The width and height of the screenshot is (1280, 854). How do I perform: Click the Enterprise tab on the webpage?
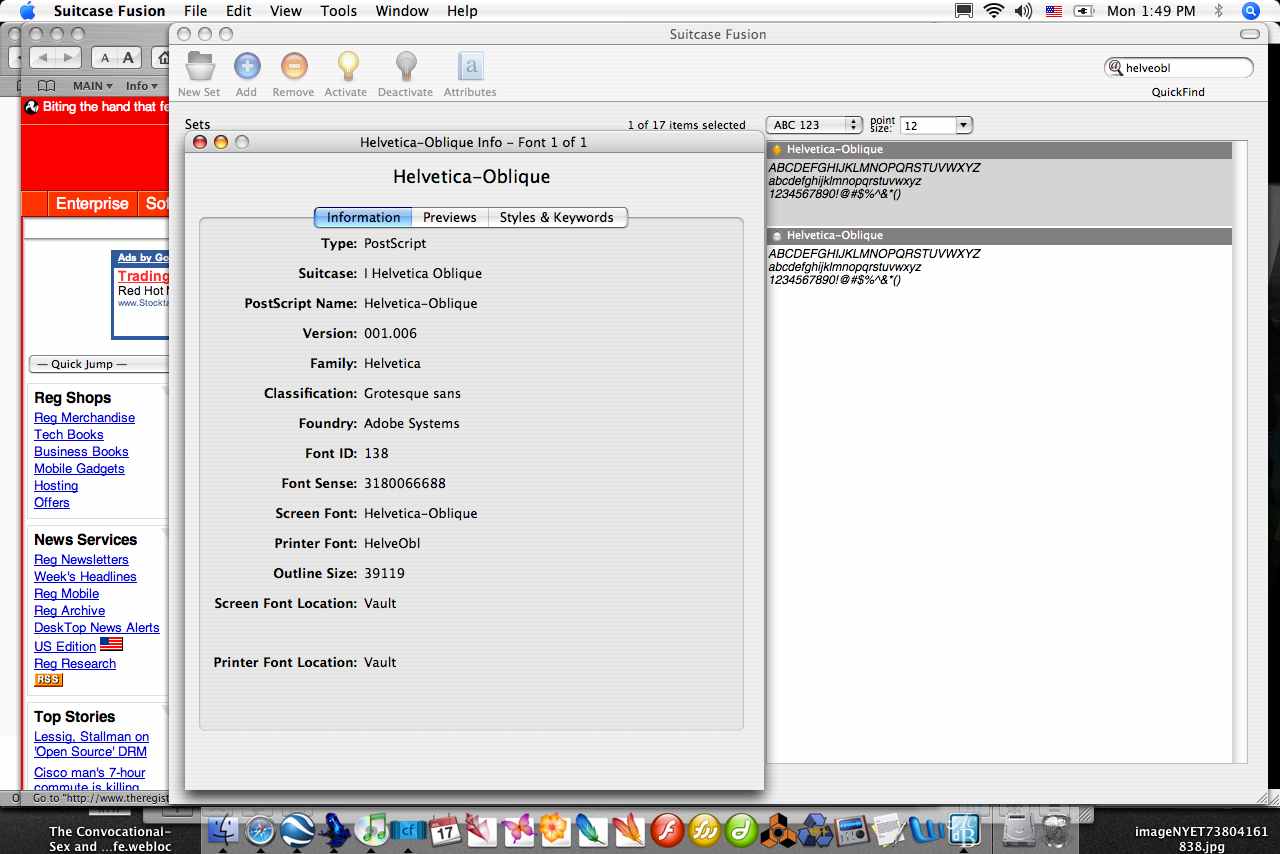point(92,203)
